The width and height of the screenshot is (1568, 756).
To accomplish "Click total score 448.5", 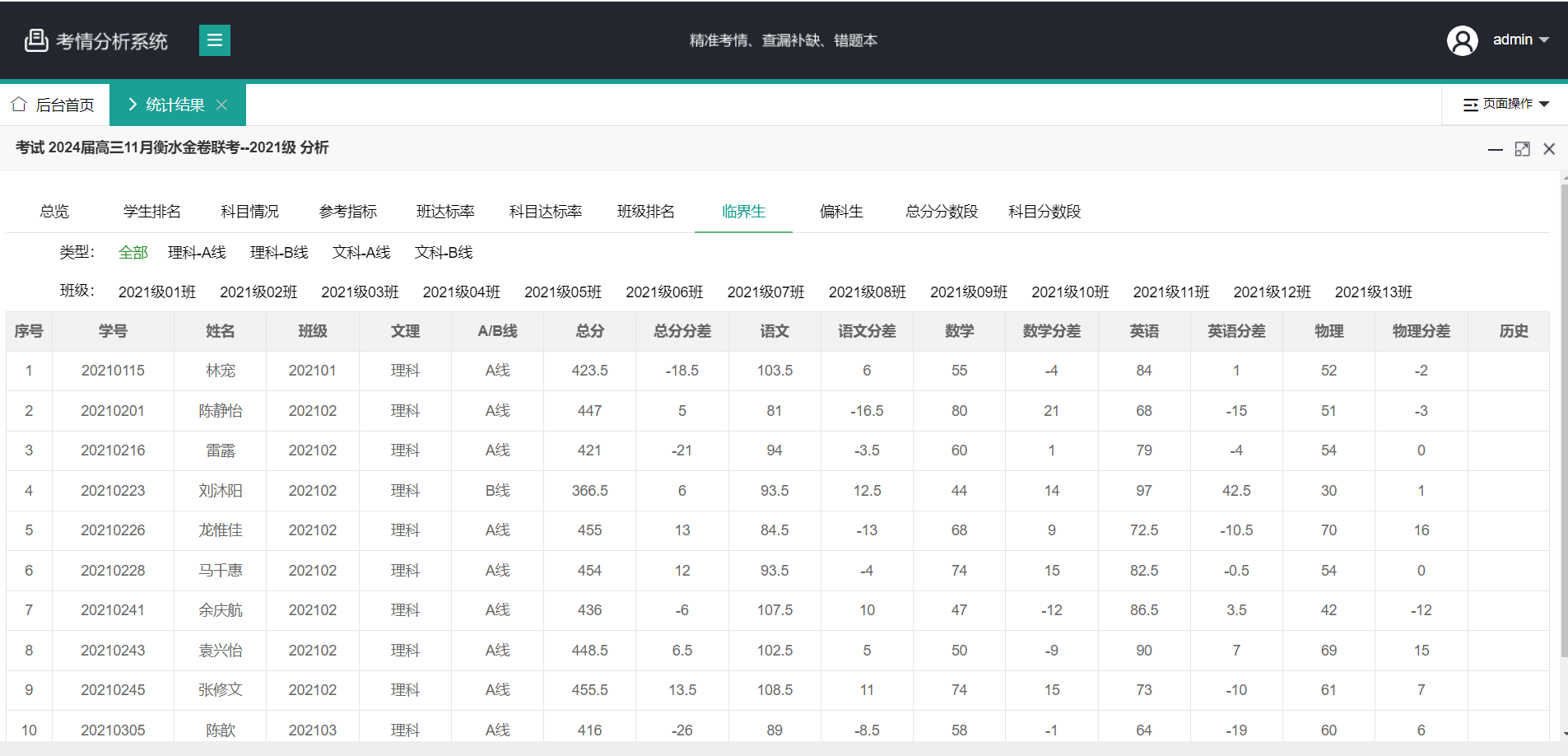I will point(590,651).
